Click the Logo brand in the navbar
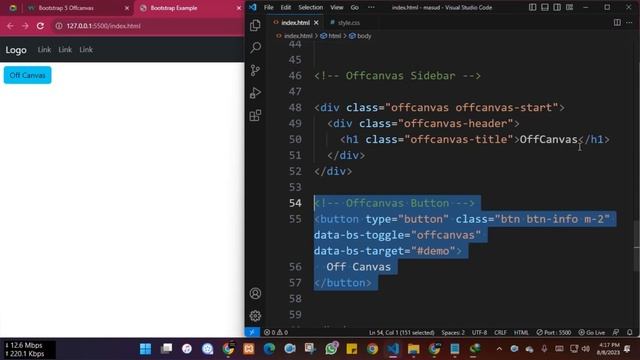The image size is (640, 360). tap(16, 50)
